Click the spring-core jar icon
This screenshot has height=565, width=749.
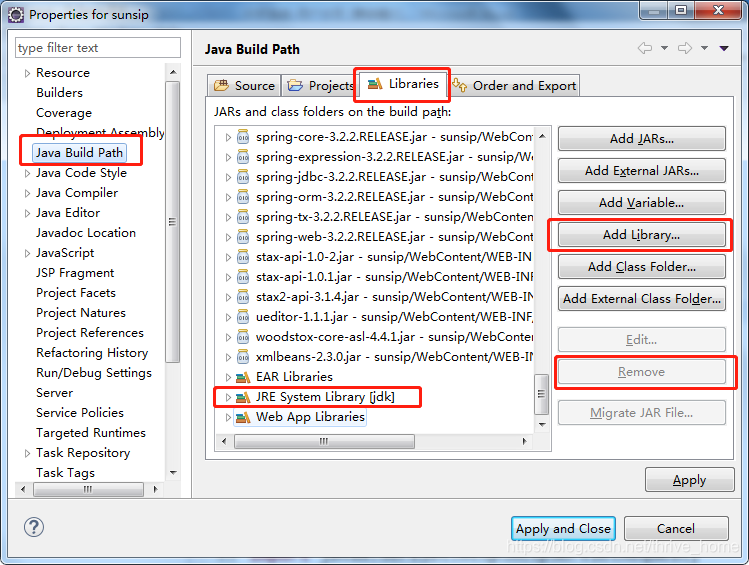pos(243,137)
